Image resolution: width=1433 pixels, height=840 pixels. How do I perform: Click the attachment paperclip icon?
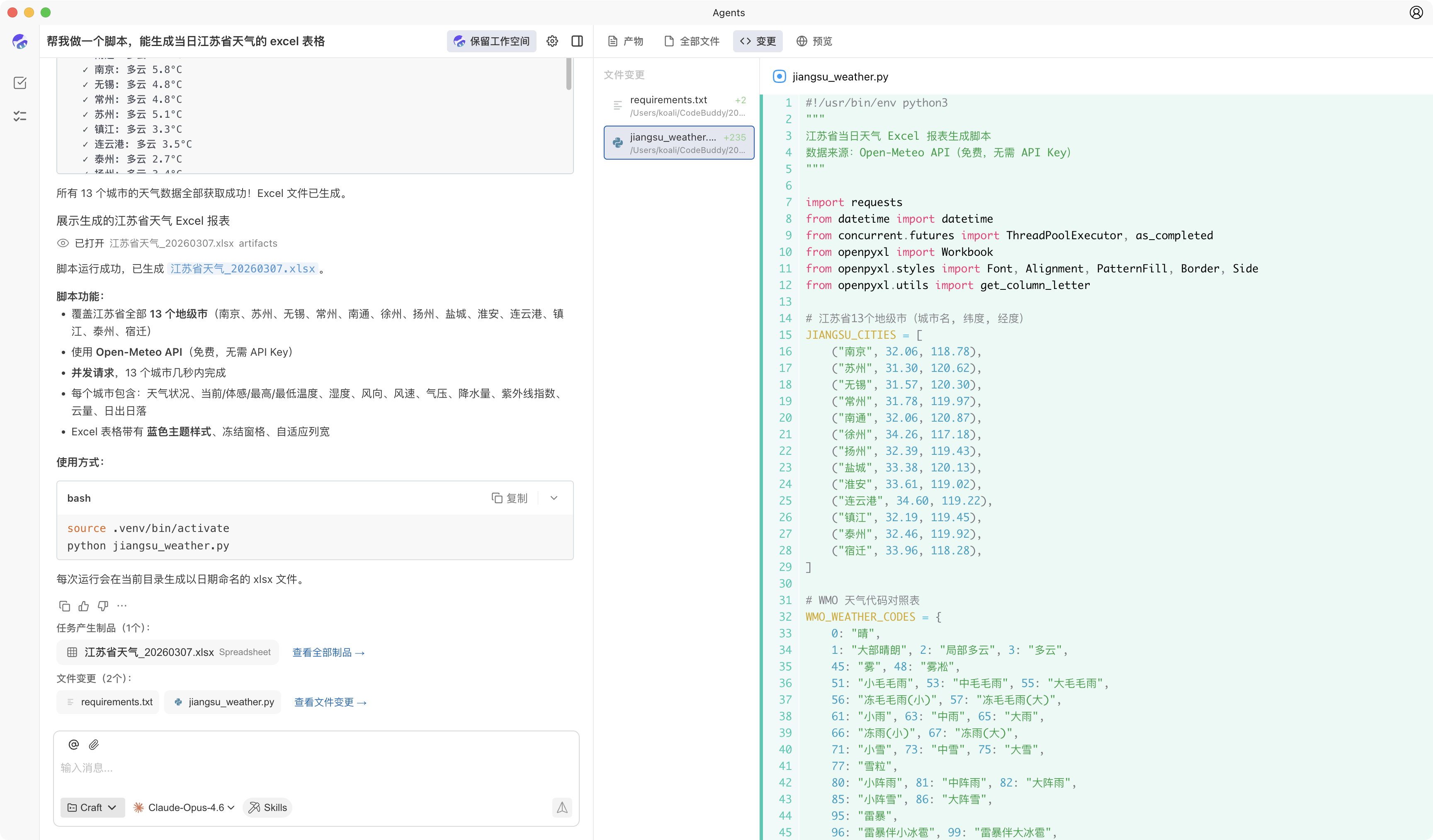click(x=94, y=745)
